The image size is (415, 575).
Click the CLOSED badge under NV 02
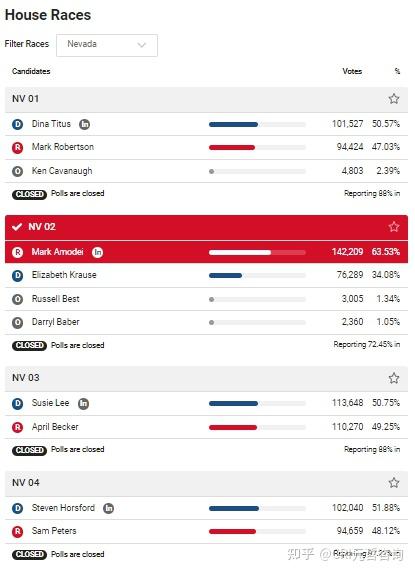[29, 345]
